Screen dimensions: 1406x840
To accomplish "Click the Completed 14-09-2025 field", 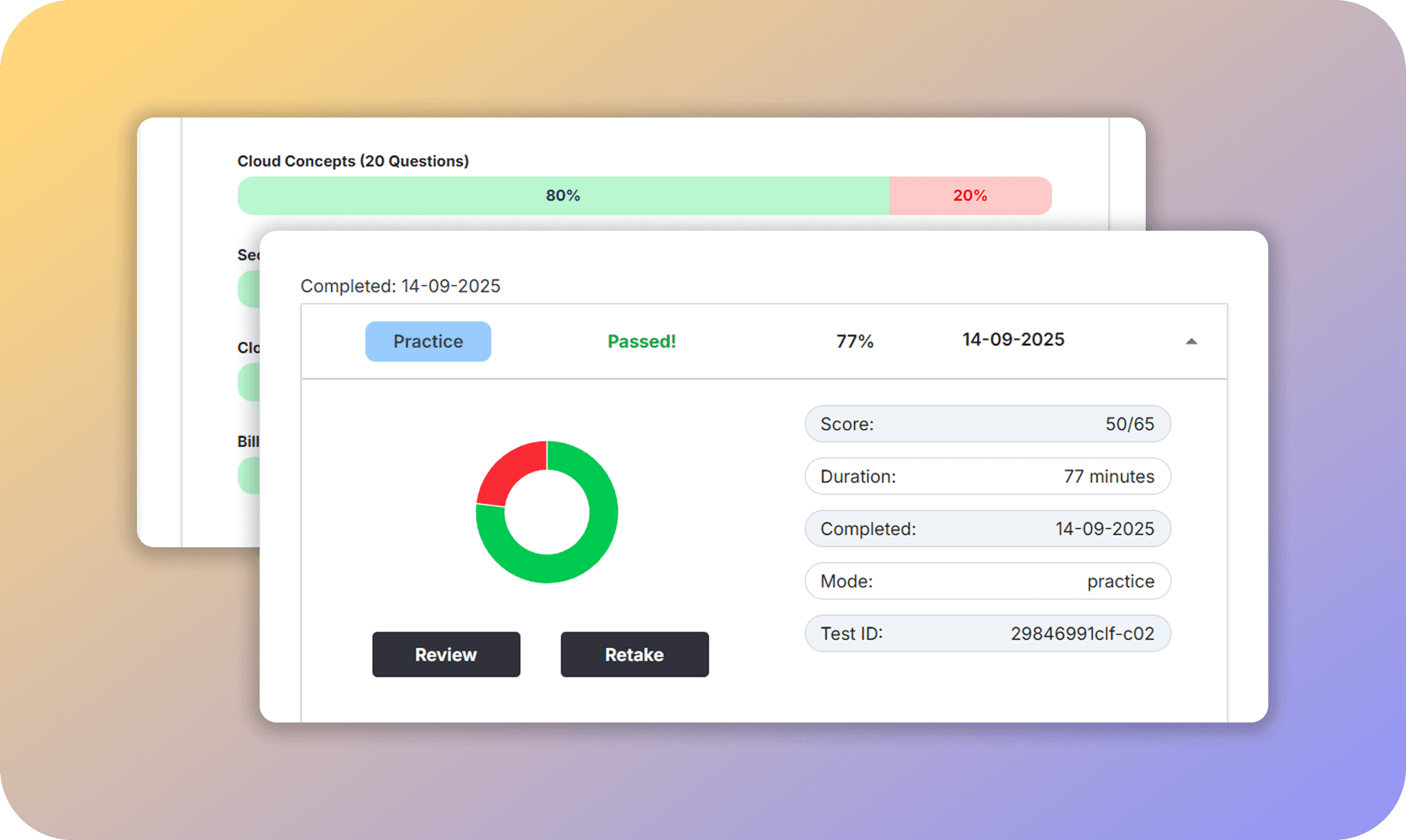I will tap(987, 529).
